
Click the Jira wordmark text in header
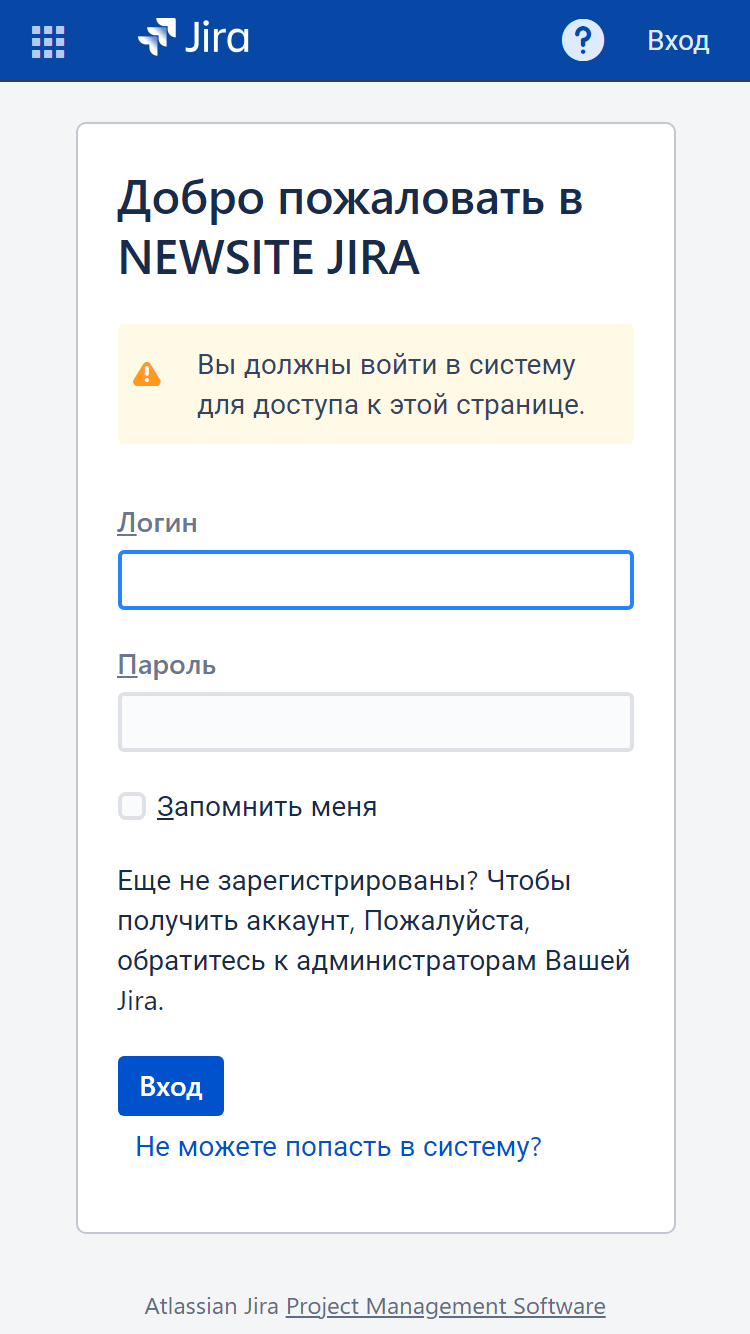pos(216,38)
